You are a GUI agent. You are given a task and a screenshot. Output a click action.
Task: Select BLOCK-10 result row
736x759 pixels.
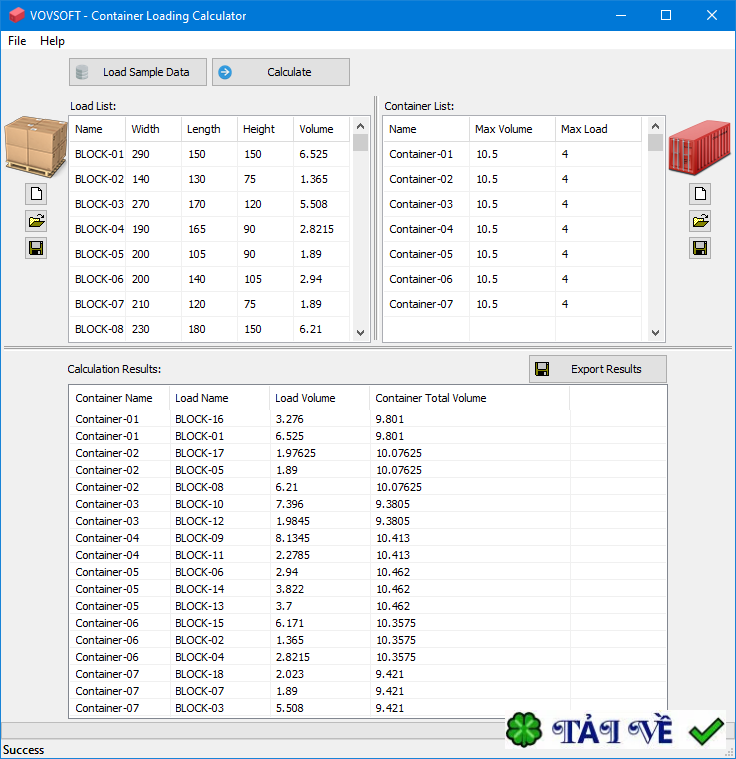coord(368,504)
